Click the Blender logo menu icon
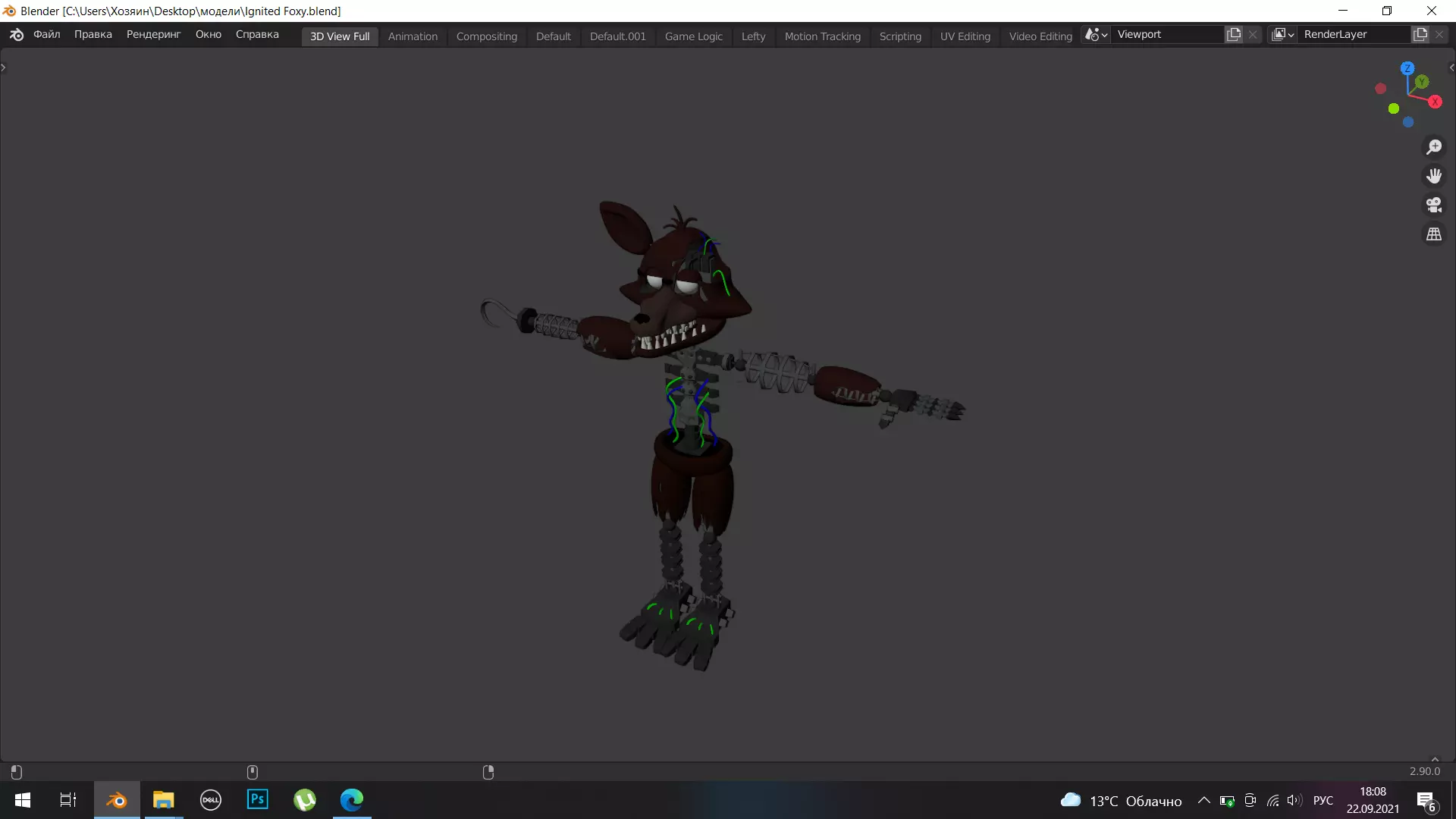The image size is (1456, 819). (x=17, y=35)
